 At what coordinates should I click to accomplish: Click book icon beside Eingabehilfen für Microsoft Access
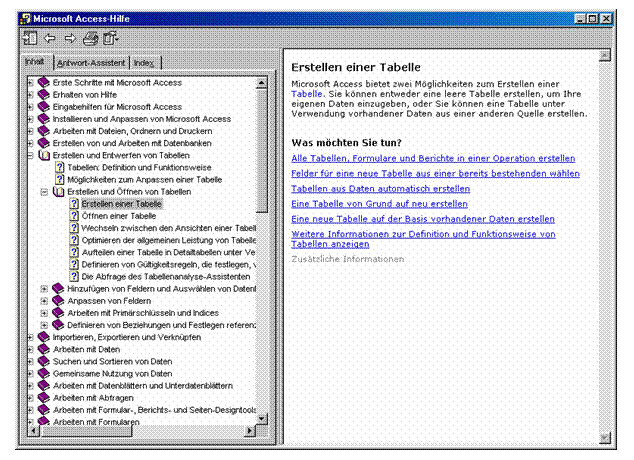tap(43, 107)
